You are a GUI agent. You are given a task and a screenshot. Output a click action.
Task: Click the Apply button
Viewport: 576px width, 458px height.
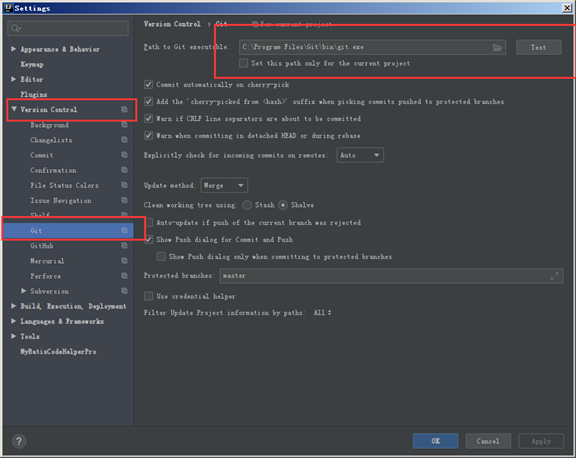click(541, 441)
